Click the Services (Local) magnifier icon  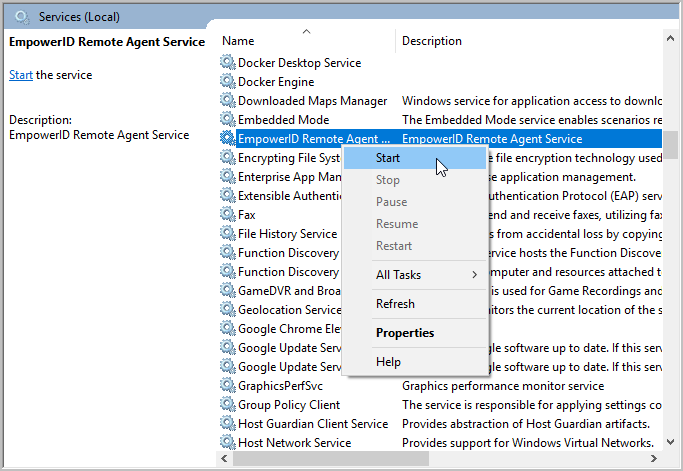click(x=21, y=15)
